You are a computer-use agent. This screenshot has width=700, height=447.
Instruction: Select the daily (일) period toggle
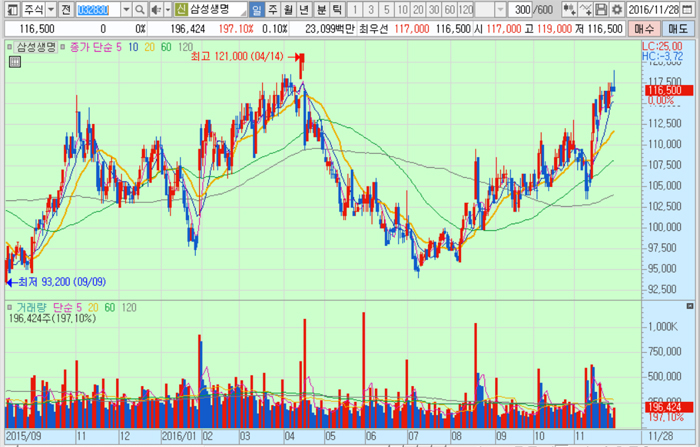[257, 9]
